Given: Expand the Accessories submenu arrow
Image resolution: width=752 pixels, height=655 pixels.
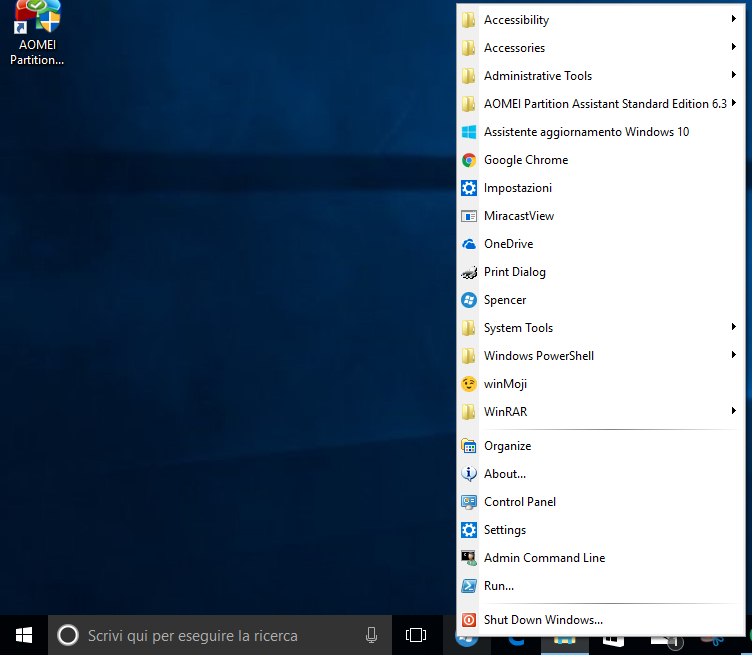Looking at the screenshot, I should point(733,47).
